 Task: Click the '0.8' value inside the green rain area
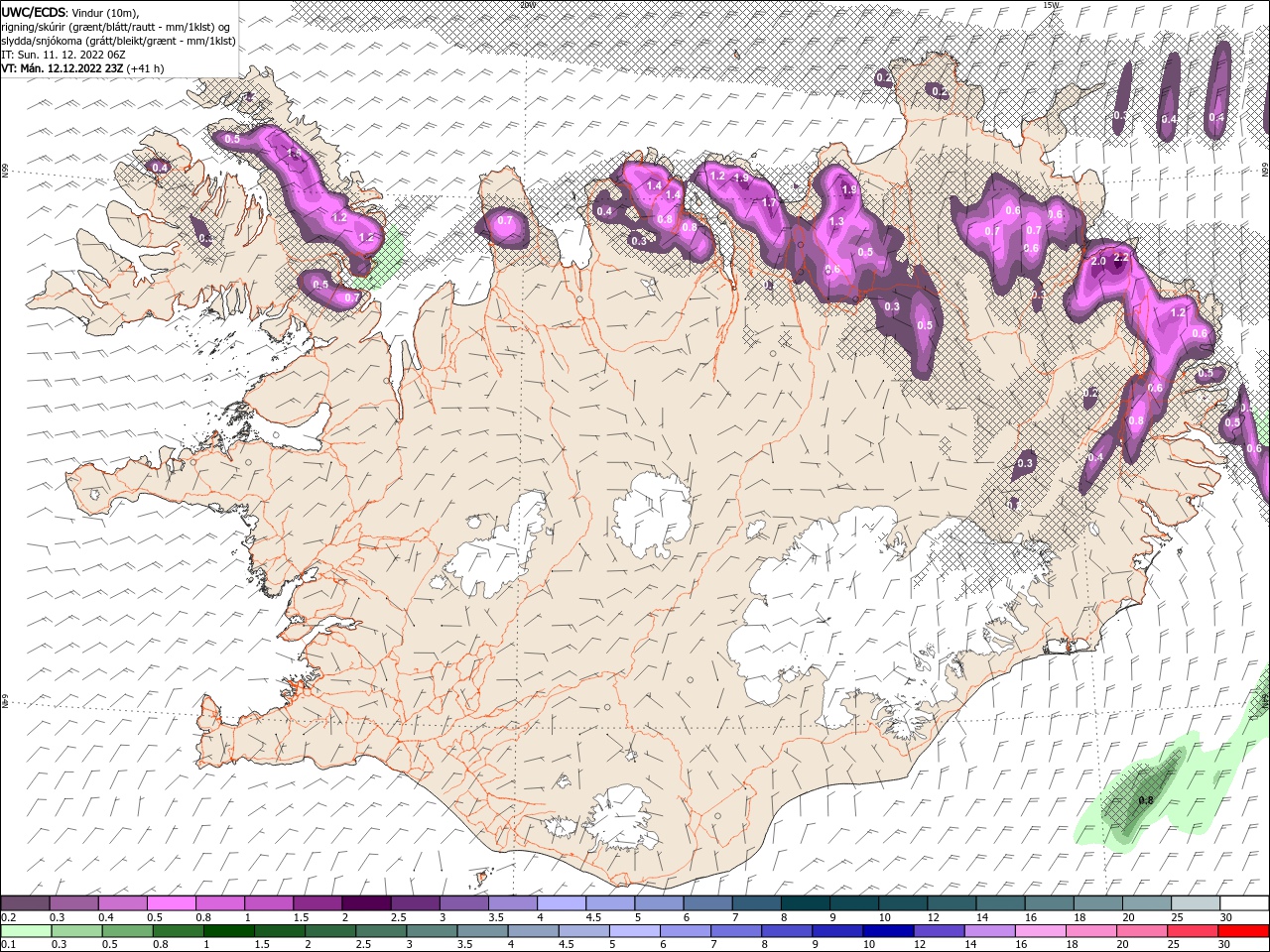coord(1145,800)
